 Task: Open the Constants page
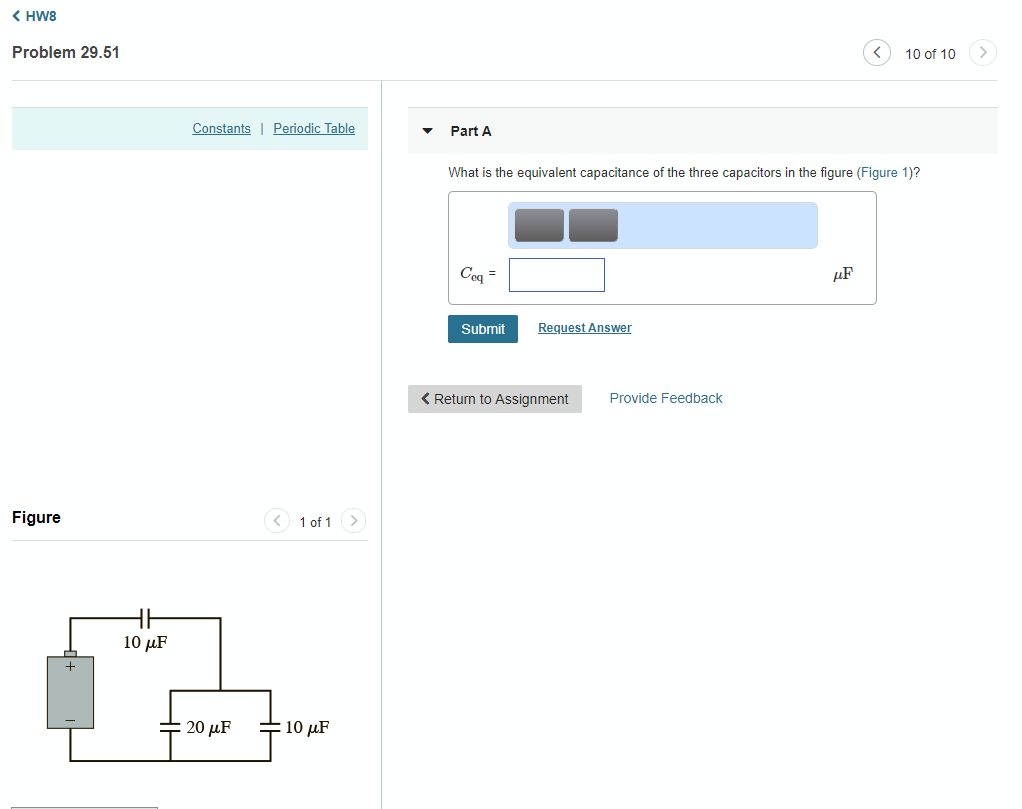221,128
